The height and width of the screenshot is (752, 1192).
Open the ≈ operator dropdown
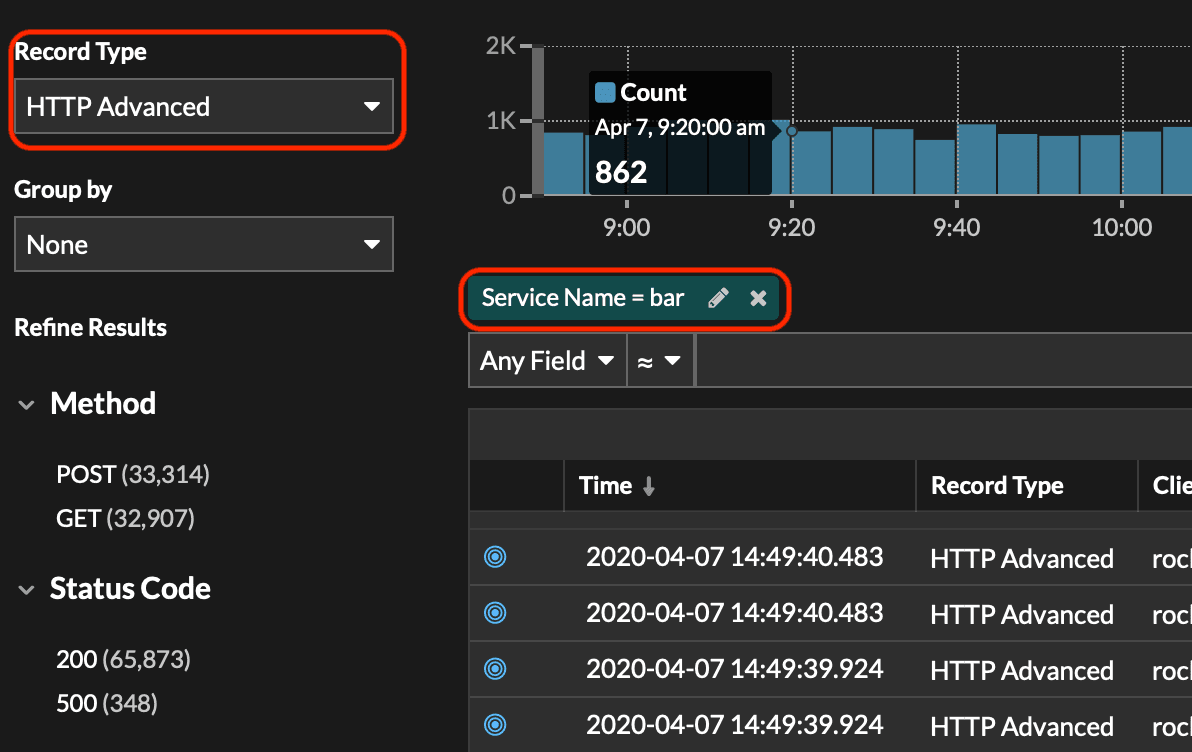(x=660, y=360)
